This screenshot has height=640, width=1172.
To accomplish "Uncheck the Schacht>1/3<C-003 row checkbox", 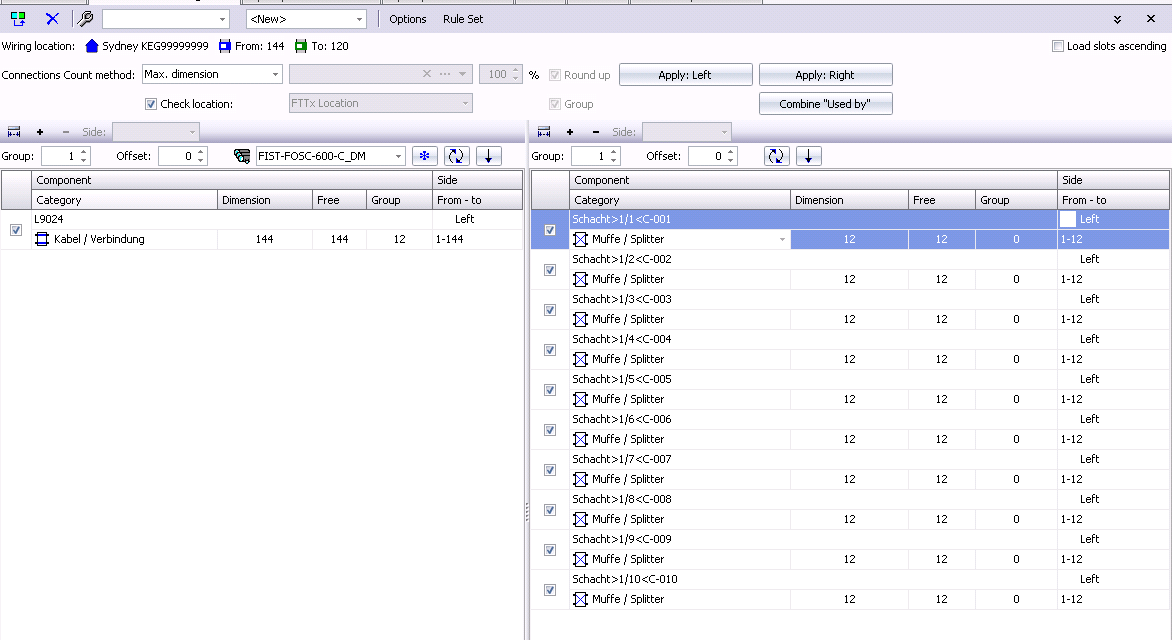I will (550, 310).
